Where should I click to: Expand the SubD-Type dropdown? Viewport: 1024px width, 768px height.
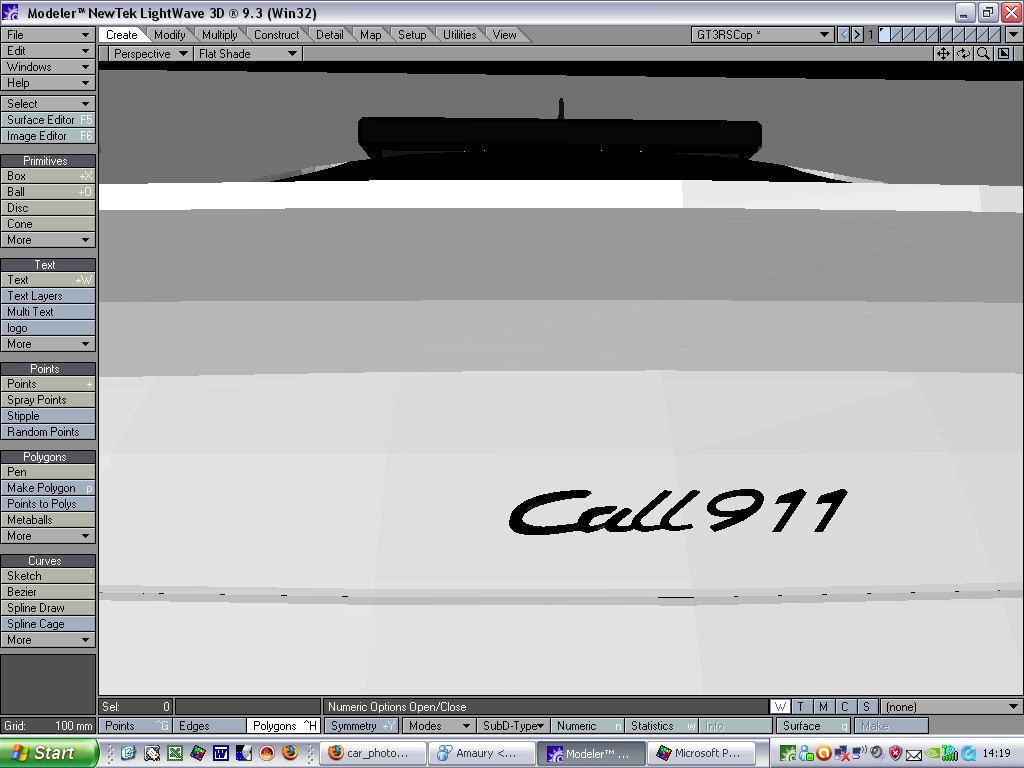(513, 726)
